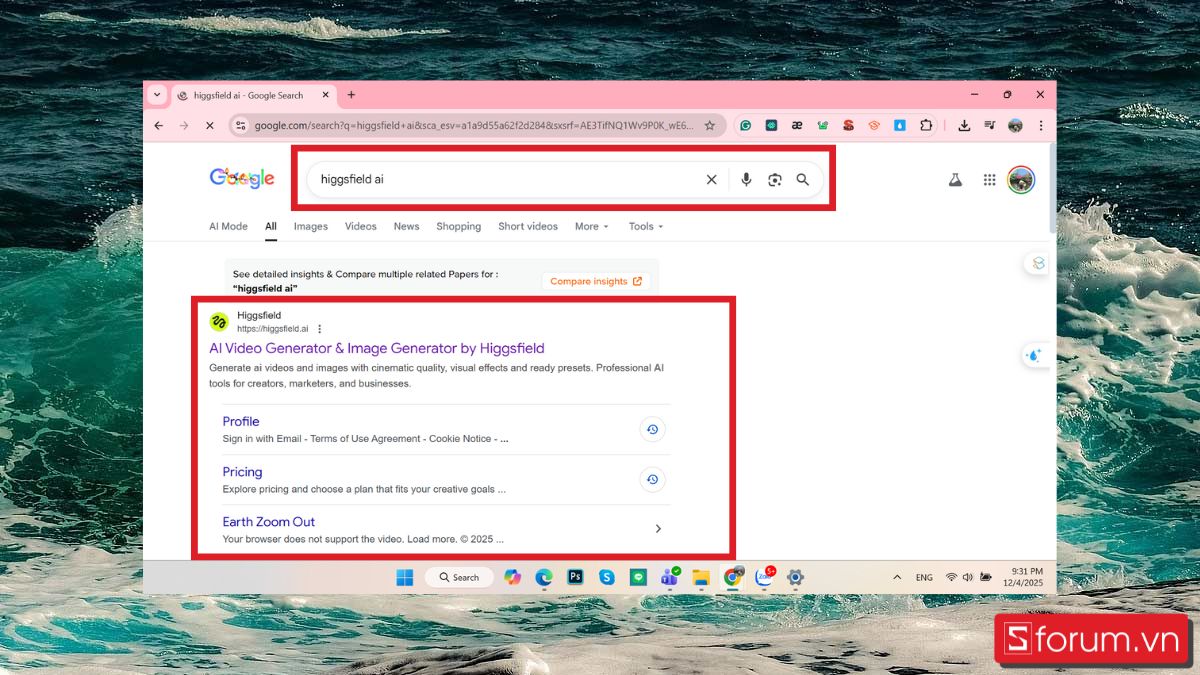Expand the Earth Zoom Out sitelink chevron
This screenshot has height=675, width=1200.
point(658,529)
